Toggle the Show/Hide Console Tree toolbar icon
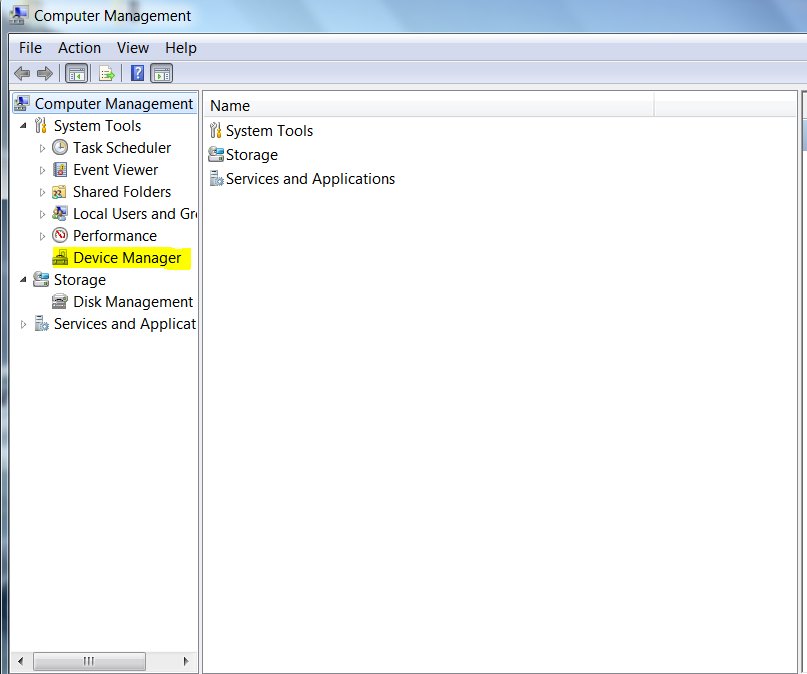Image resolution: width=807 pixels, height=674 pixels. (76, 72)
